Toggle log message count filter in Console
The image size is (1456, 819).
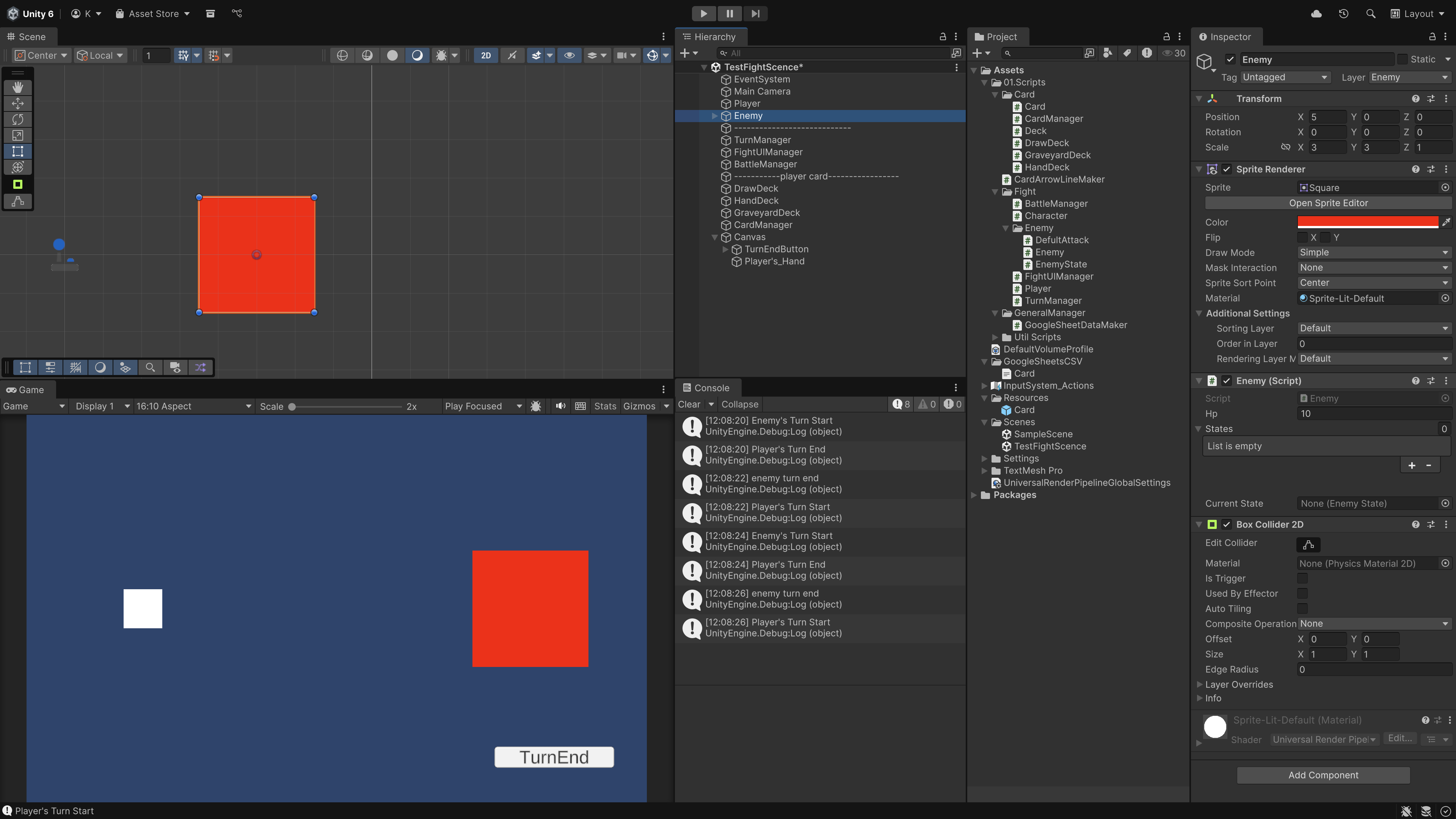tap(902, 404)
